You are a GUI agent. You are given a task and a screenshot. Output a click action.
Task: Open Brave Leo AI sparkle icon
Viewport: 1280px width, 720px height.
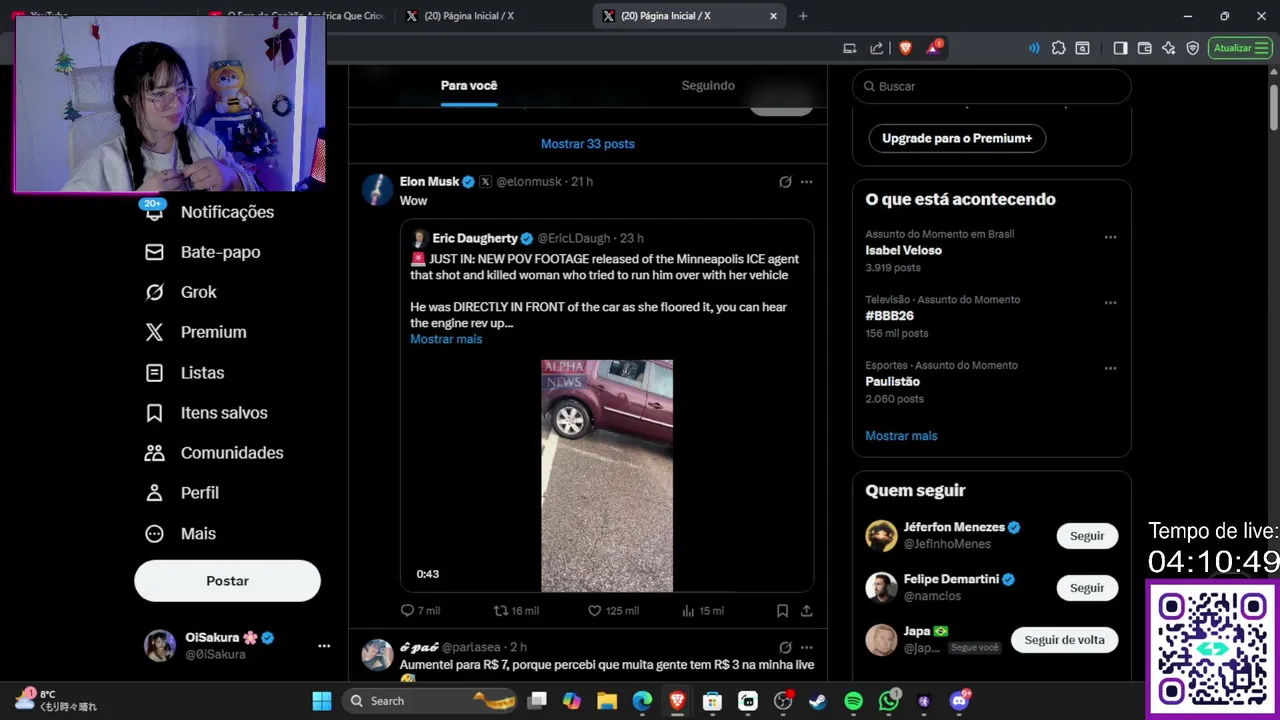coord(1169,48)
